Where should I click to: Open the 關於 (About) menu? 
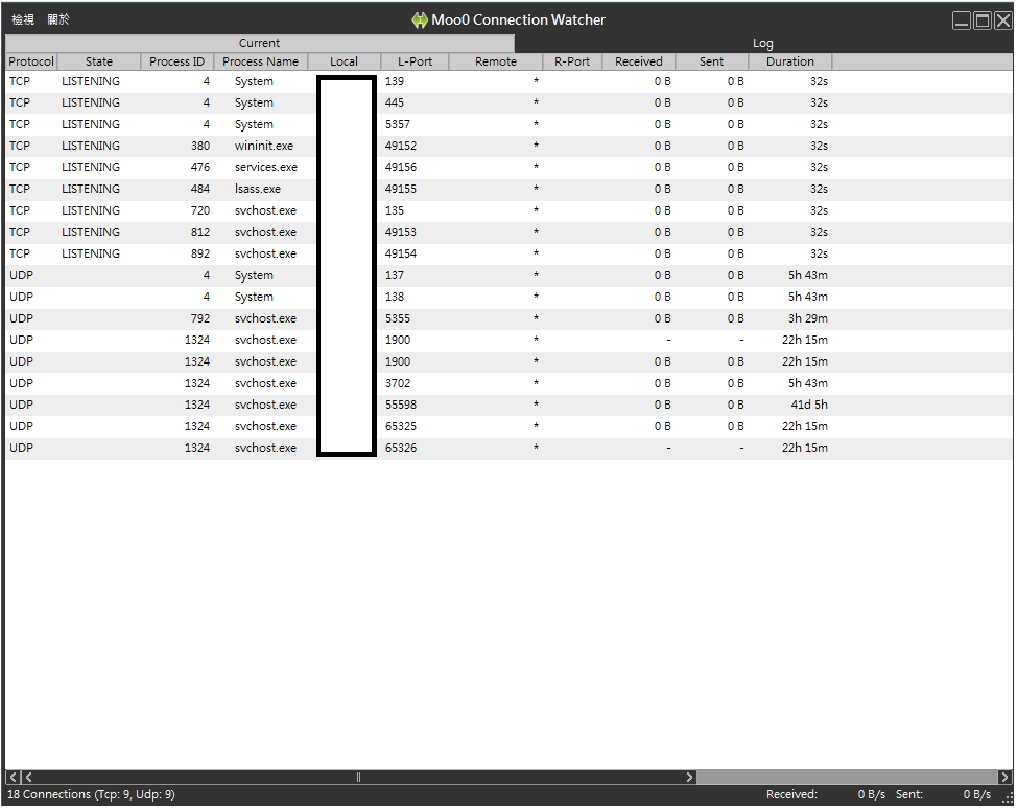coord(58,19)
